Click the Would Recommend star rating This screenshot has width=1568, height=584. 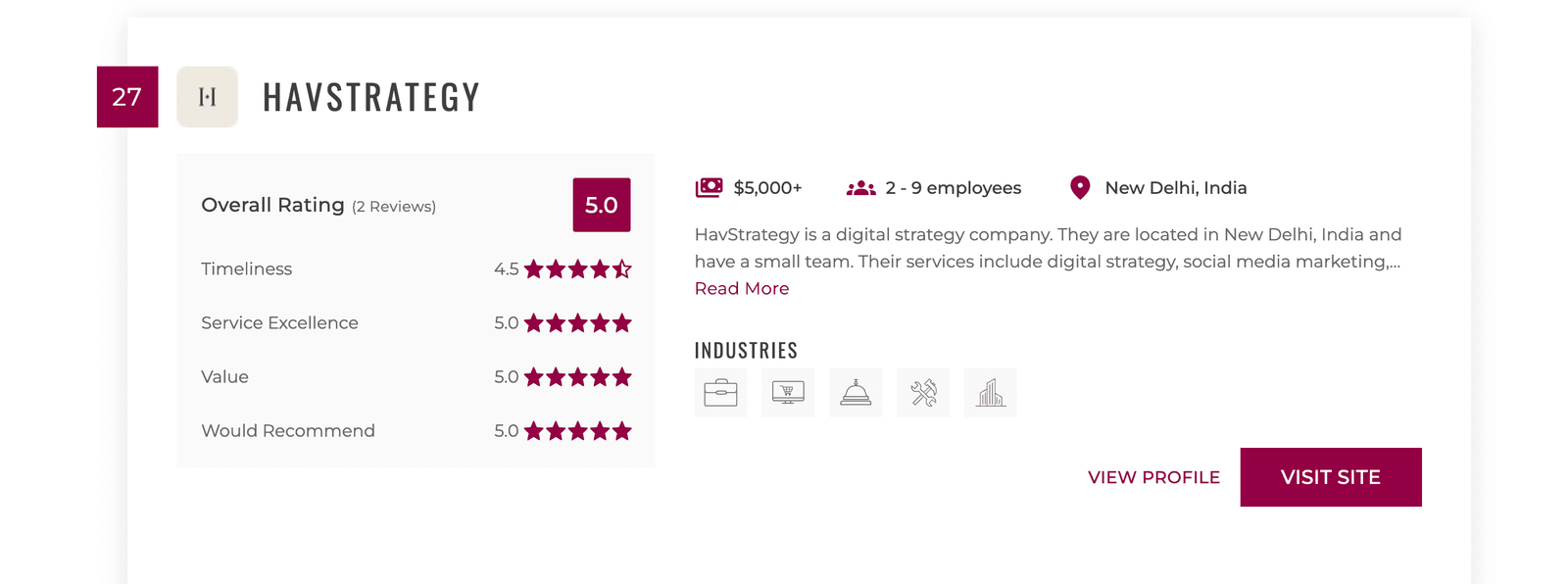click(x=577, y=431)
